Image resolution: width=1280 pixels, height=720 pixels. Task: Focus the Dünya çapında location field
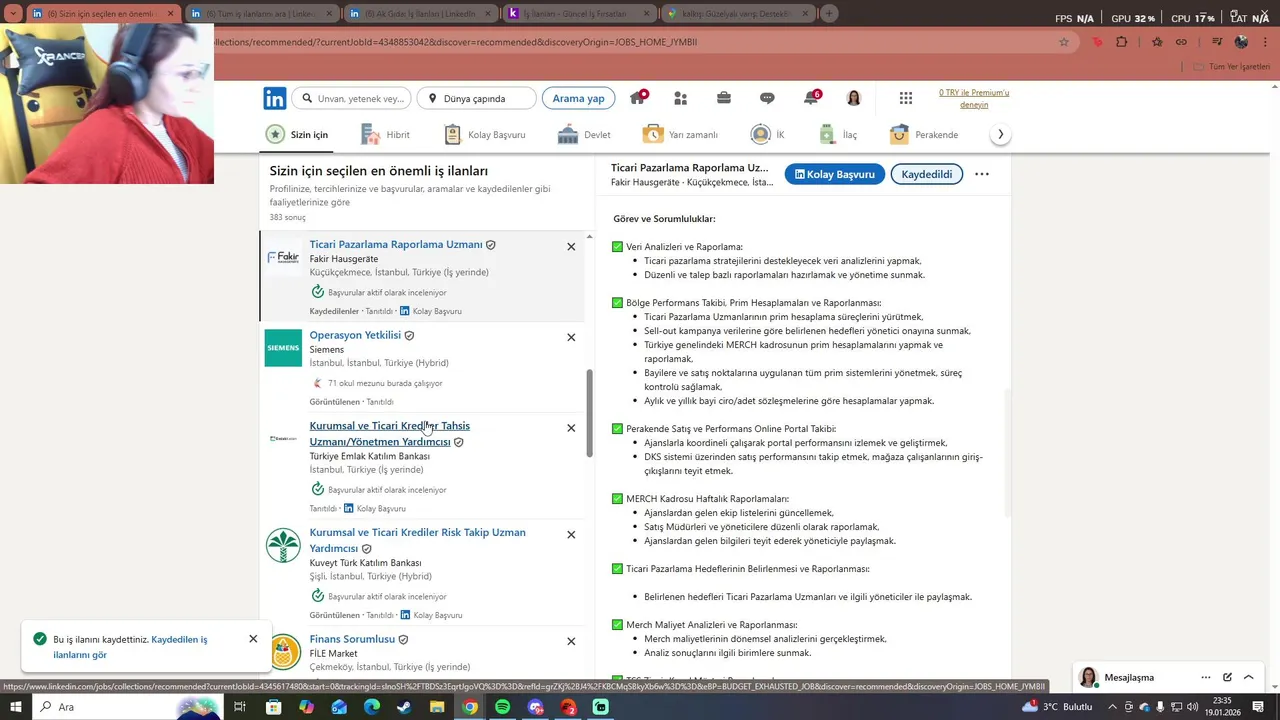[476, 98]
